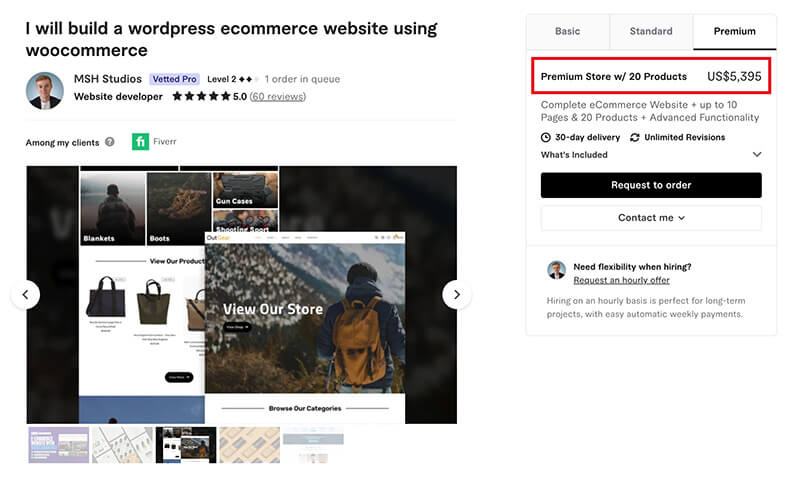800x485 pixels.
Task: Select the third dark store gallery thumbnail
Action: (186, 445)
